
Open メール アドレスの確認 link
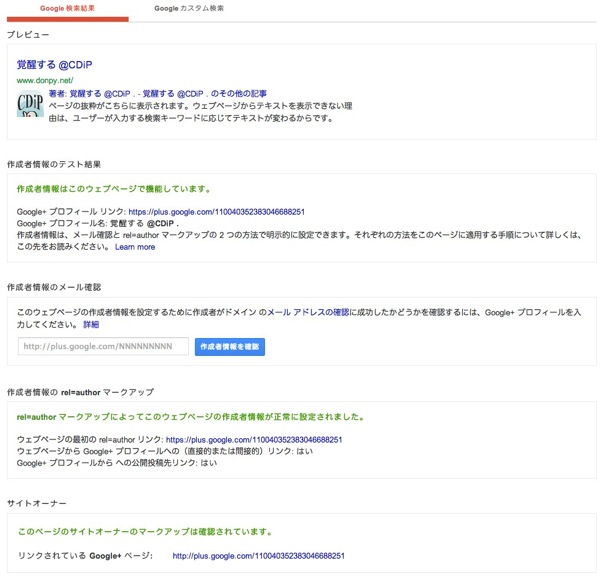click(308, 312)
